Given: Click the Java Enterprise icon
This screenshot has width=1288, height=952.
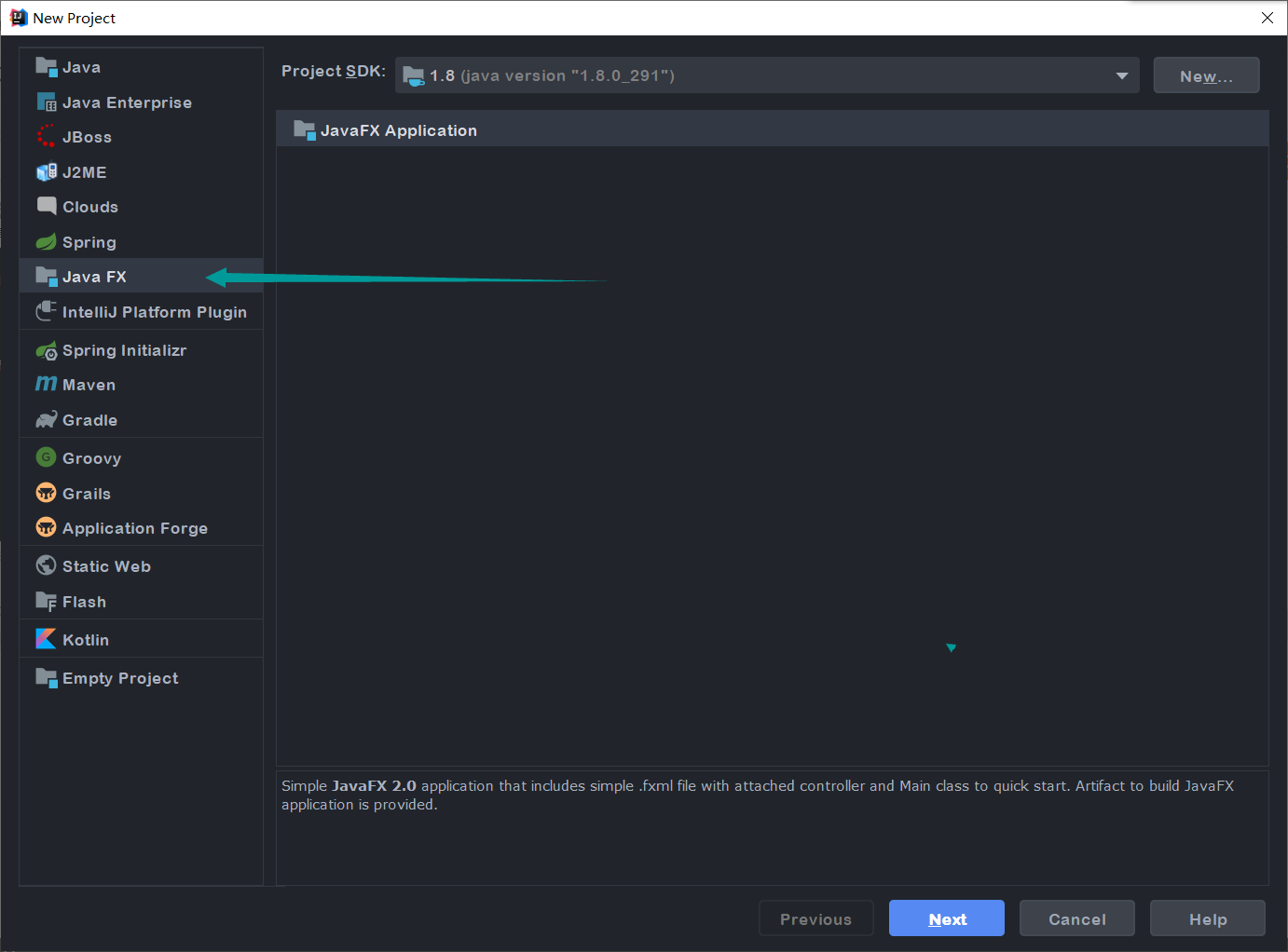Looking at the screenshot, I should click(x=46, y=102).
